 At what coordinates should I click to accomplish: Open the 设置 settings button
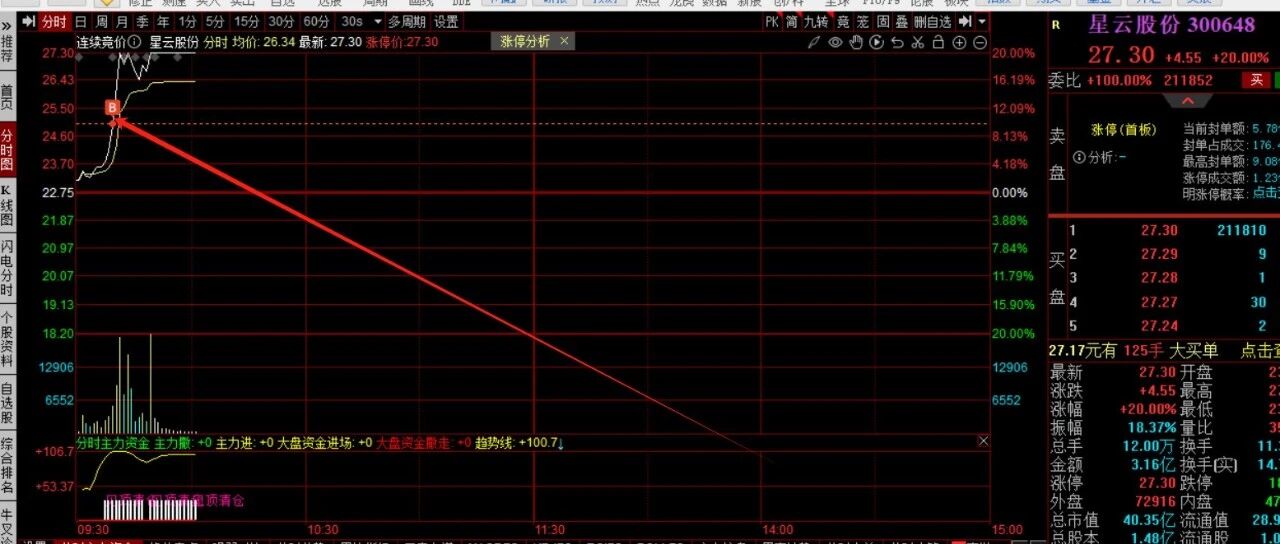[x=446, y=21]
